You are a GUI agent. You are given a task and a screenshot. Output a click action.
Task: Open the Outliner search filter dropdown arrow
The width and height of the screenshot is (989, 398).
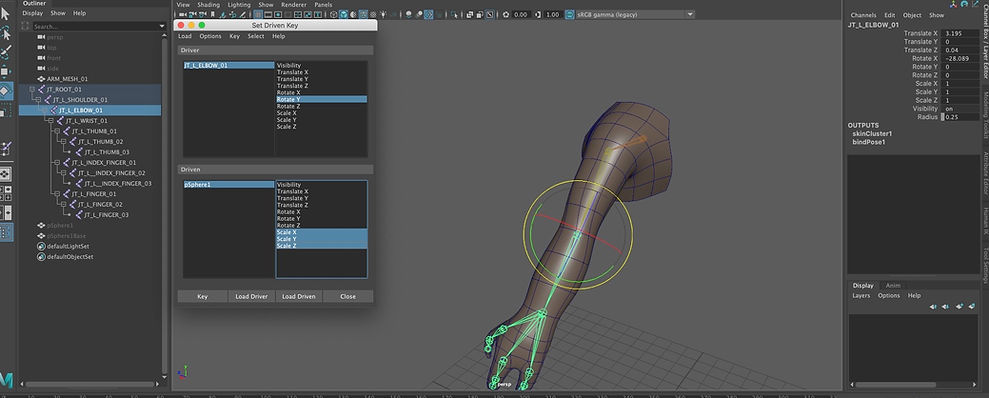163,26
